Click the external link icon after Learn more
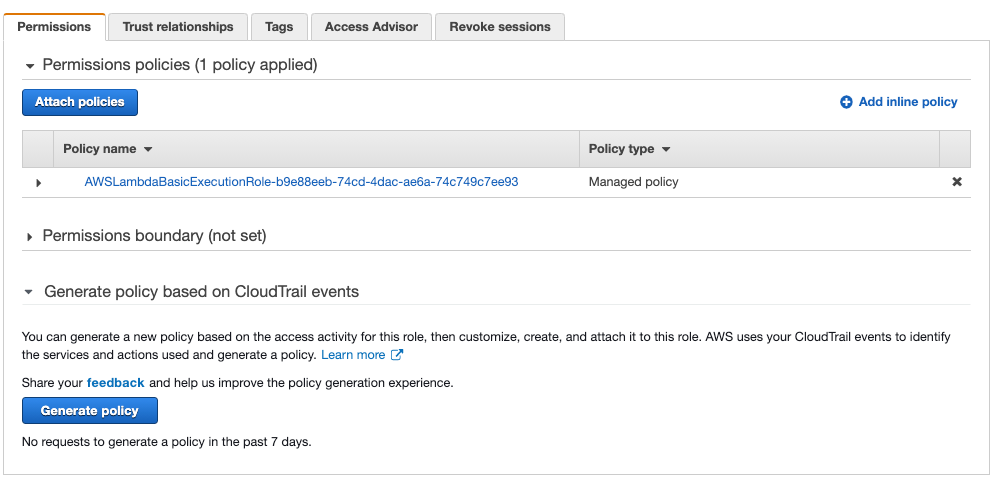This screenshot has width=1003, height=499. tap(397, 355)
